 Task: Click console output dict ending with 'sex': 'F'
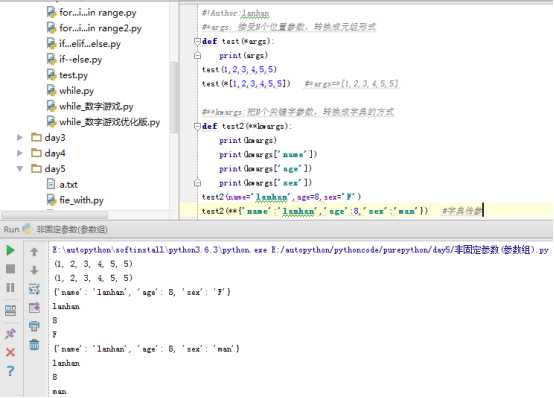[x=142, y=292]
